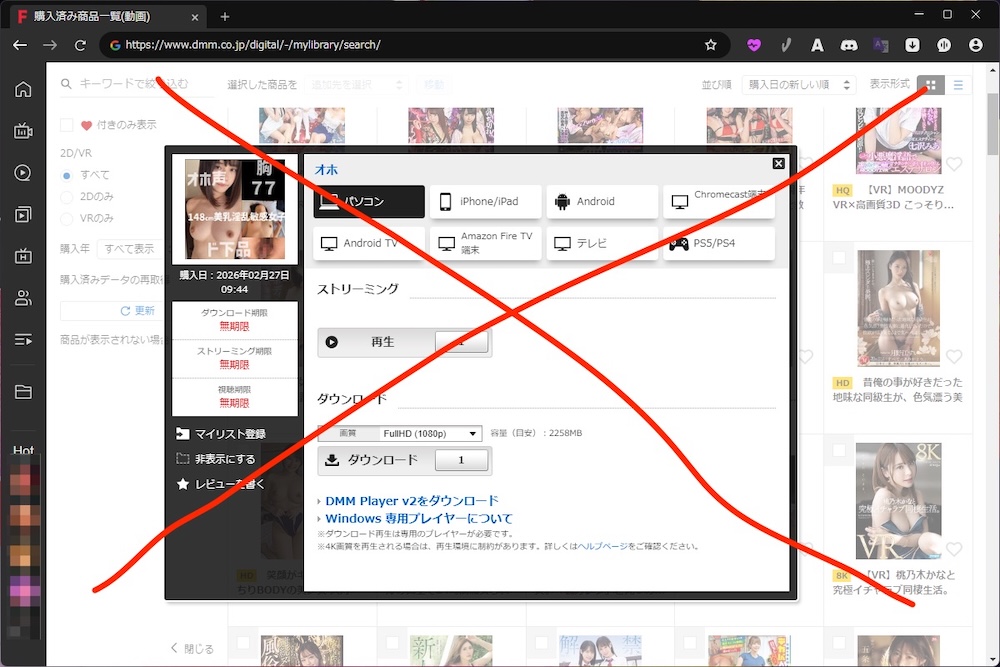Click the キーワード search input field
The height and width of the screenshot is (667, 1000).
140,85
